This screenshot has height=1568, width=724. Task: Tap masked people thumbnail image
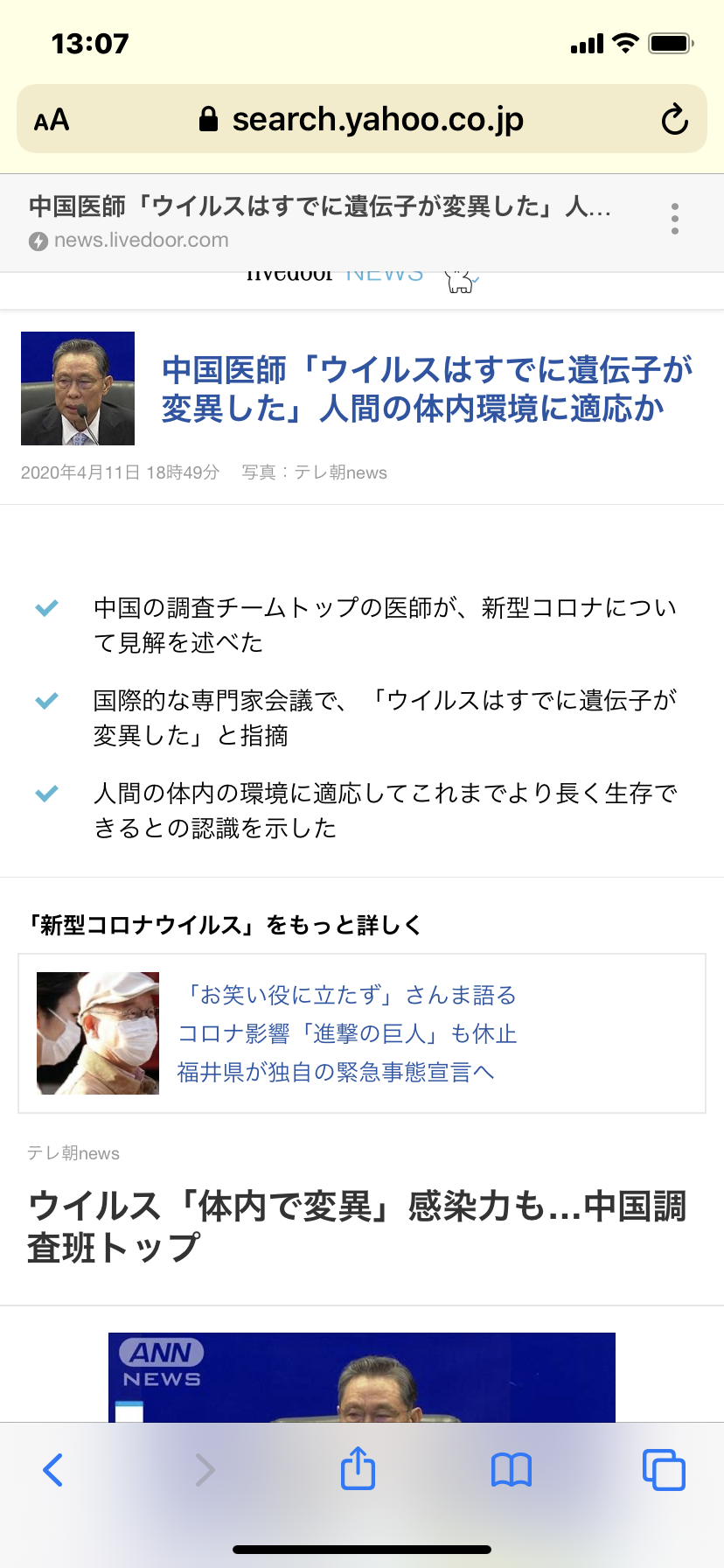[98, 1033]
